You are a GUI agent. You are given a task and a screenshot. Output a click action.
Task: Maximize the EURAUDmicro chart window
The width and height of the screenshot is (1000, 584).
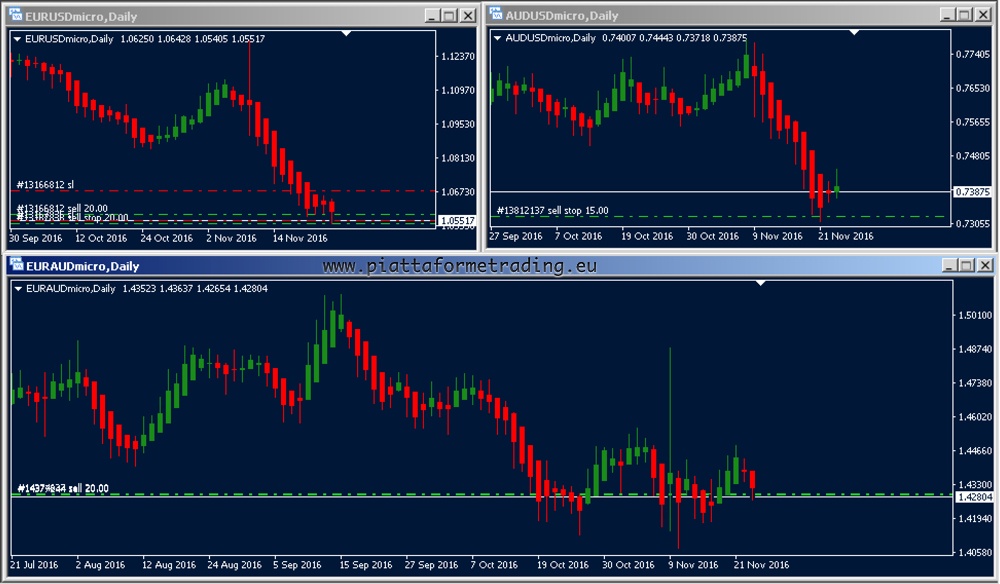click(x=965, y=266)
